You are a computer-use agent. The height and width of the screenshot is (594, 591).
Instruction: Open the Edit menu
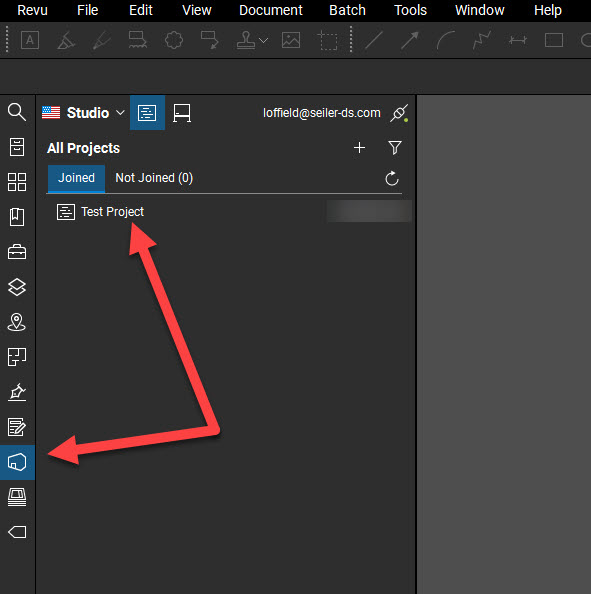141,10
